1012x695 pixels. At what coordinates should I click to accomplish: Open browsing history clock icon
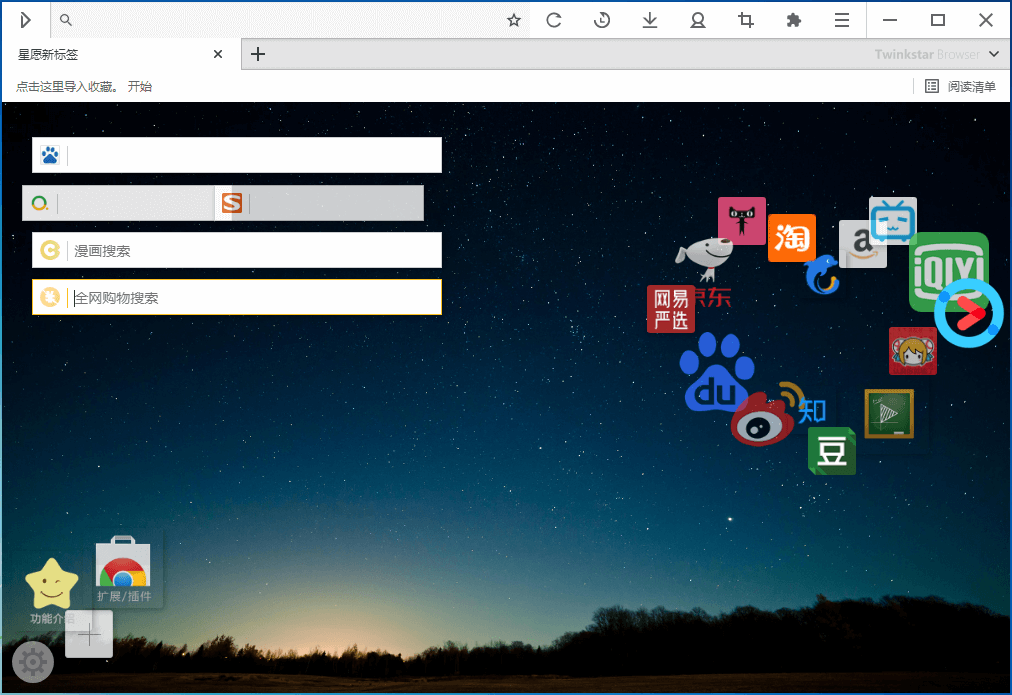[x=602, y=20]
